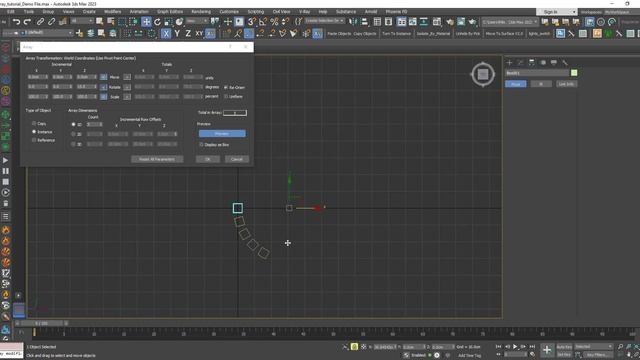Click the Unlink Selection icon
Viewport: 640px width, 360px height.
[51, 22]
